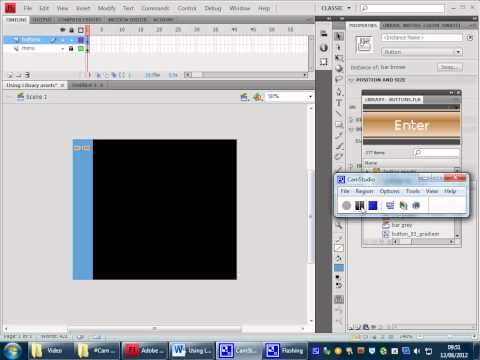Screen dimensions: 480x360
Task: Select the 3D Rotation tool
Action: (339, 68)
